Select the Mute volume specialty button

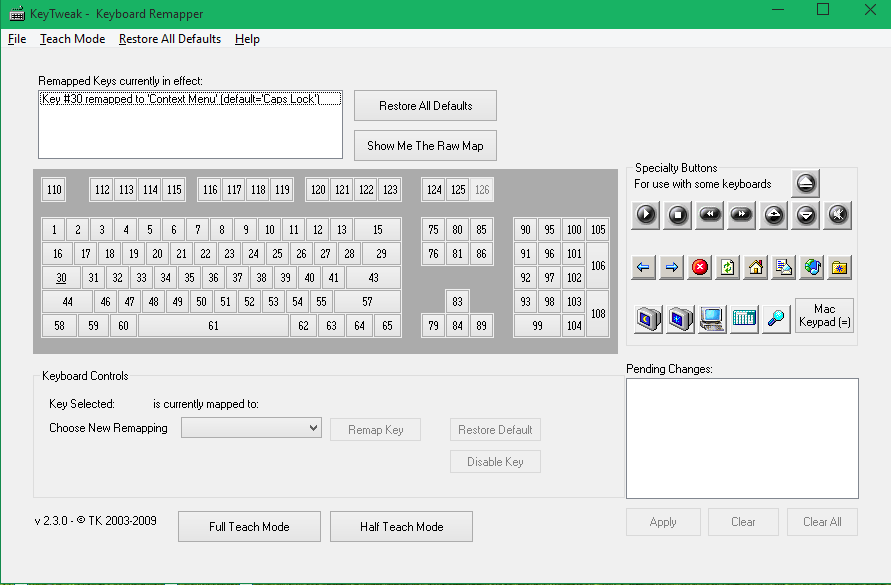pos(838,215)
